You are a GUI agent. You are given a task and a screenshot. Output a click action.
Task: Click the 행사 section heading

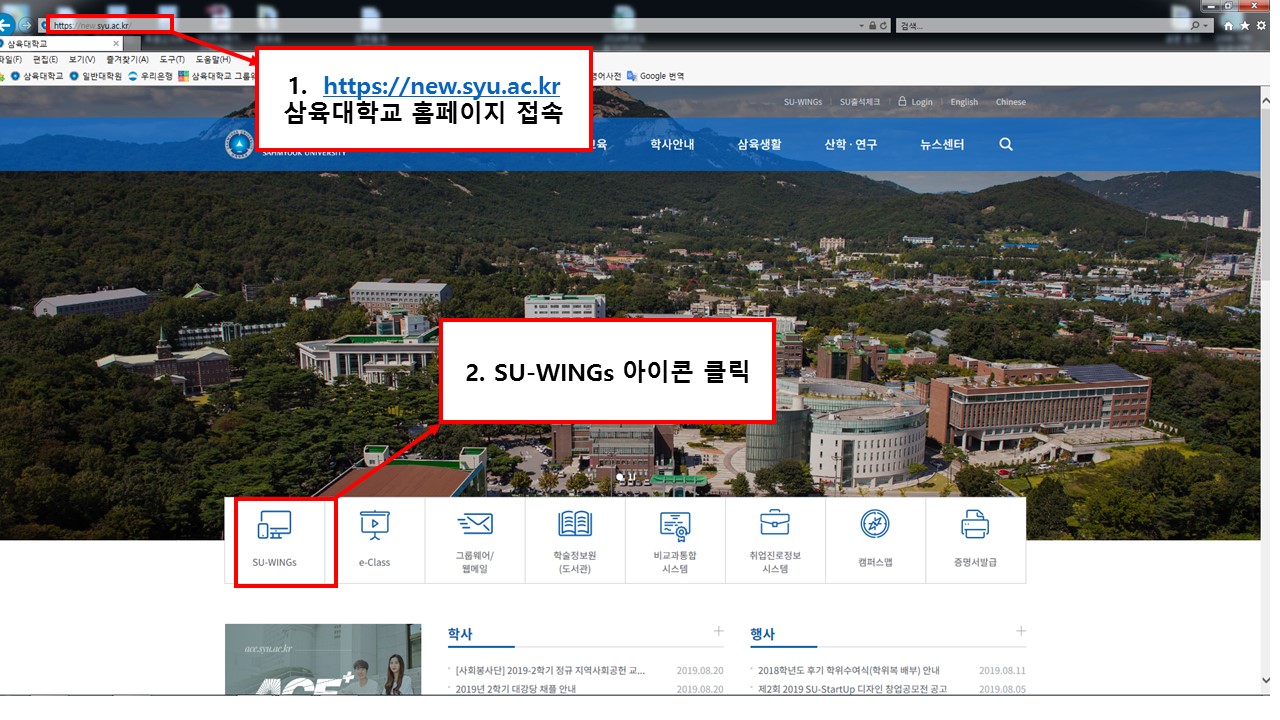pyautogui.click(x=762, y=634)
